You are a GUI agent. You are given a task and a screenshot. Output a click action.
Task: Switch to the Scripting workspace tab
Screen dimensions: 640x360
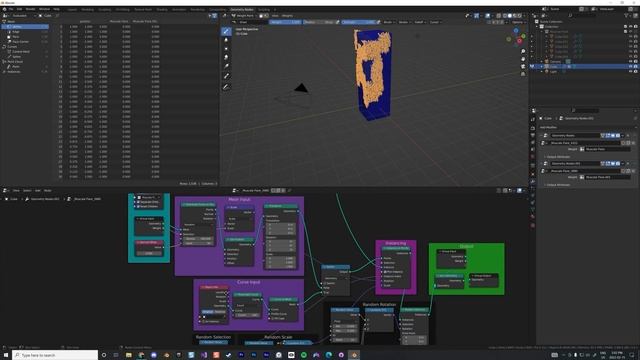264,9
